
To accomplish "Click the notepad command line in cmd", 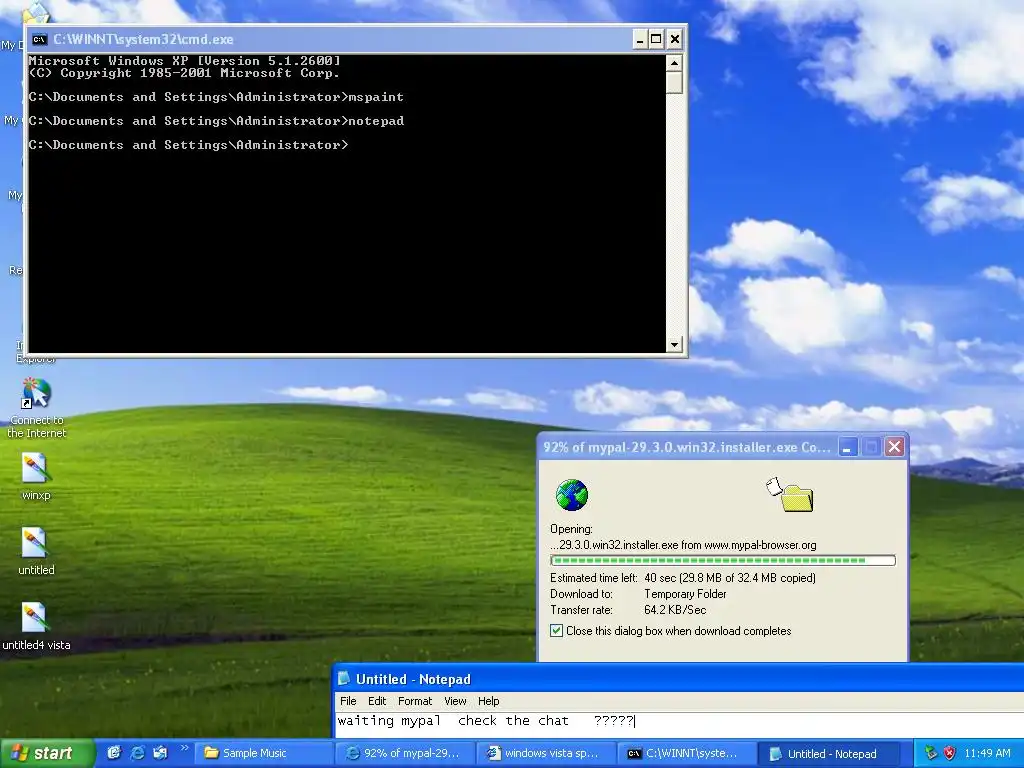I will (216, 121).
